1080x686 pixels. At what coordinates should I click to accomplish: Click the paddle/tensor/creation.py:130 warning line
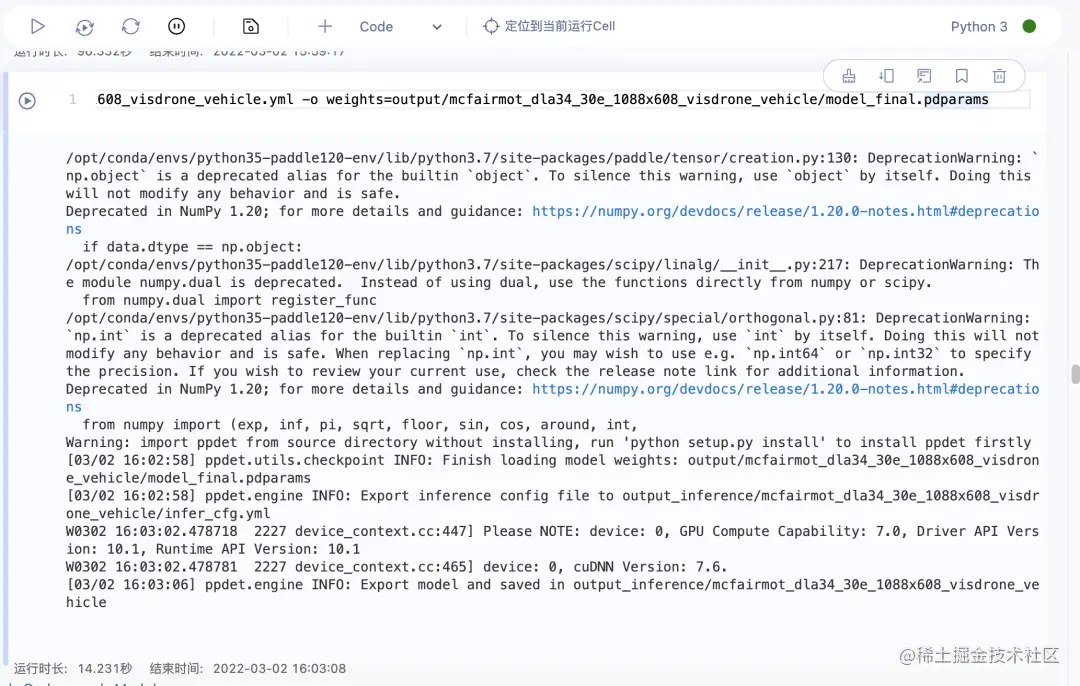click(552, 176)
